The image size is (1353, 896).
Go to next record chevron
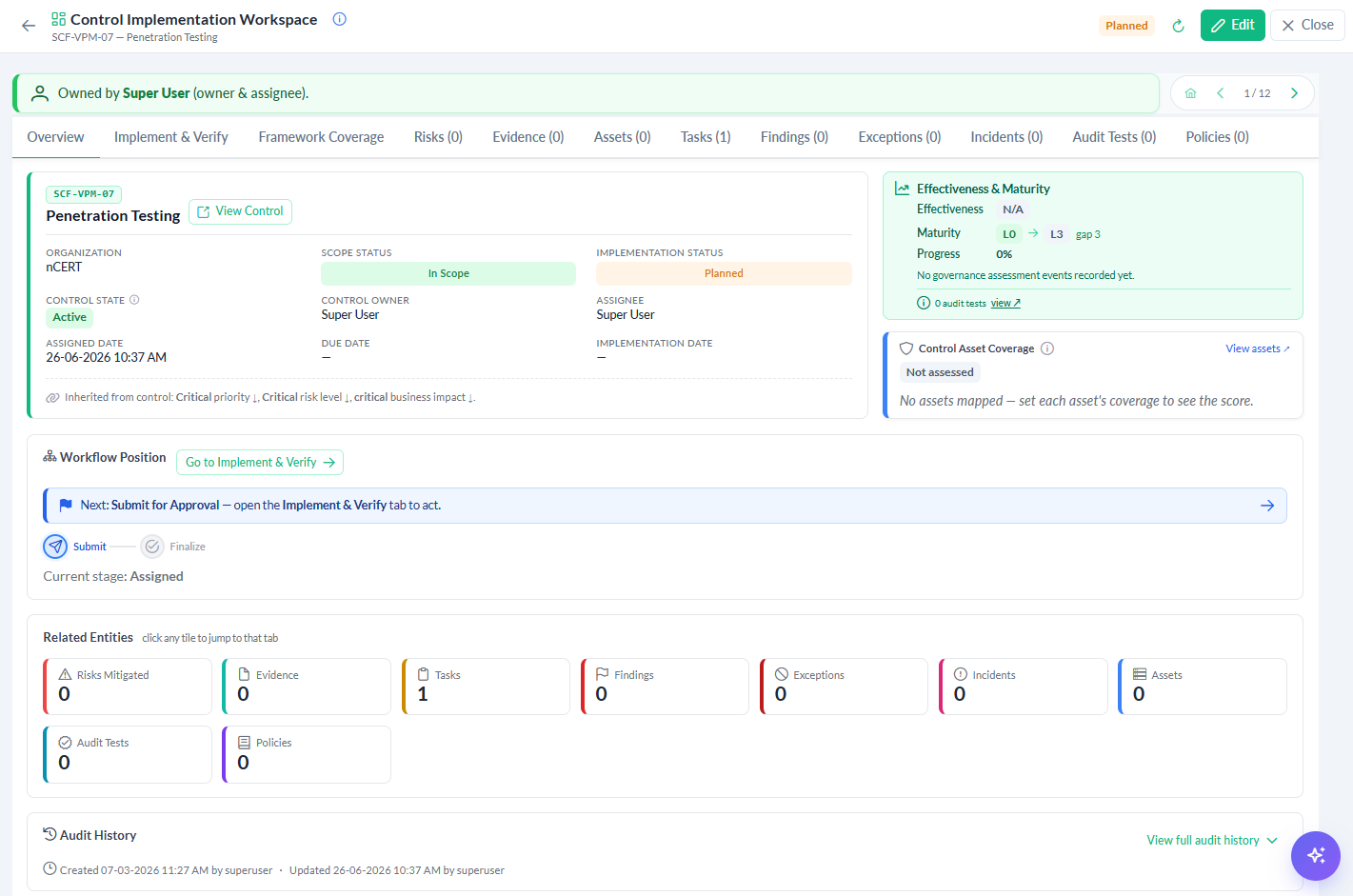[x=1294, y=93]
